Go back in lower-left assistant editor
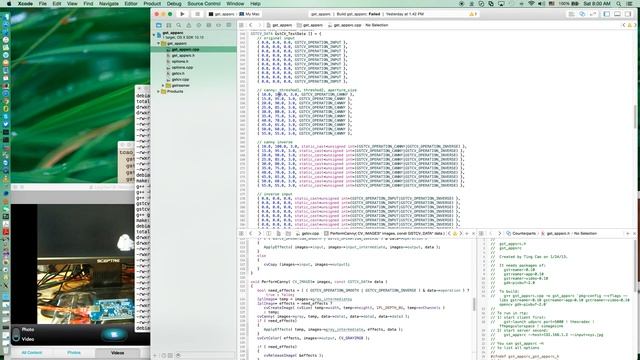640x360 pixels. coord(251,233)
